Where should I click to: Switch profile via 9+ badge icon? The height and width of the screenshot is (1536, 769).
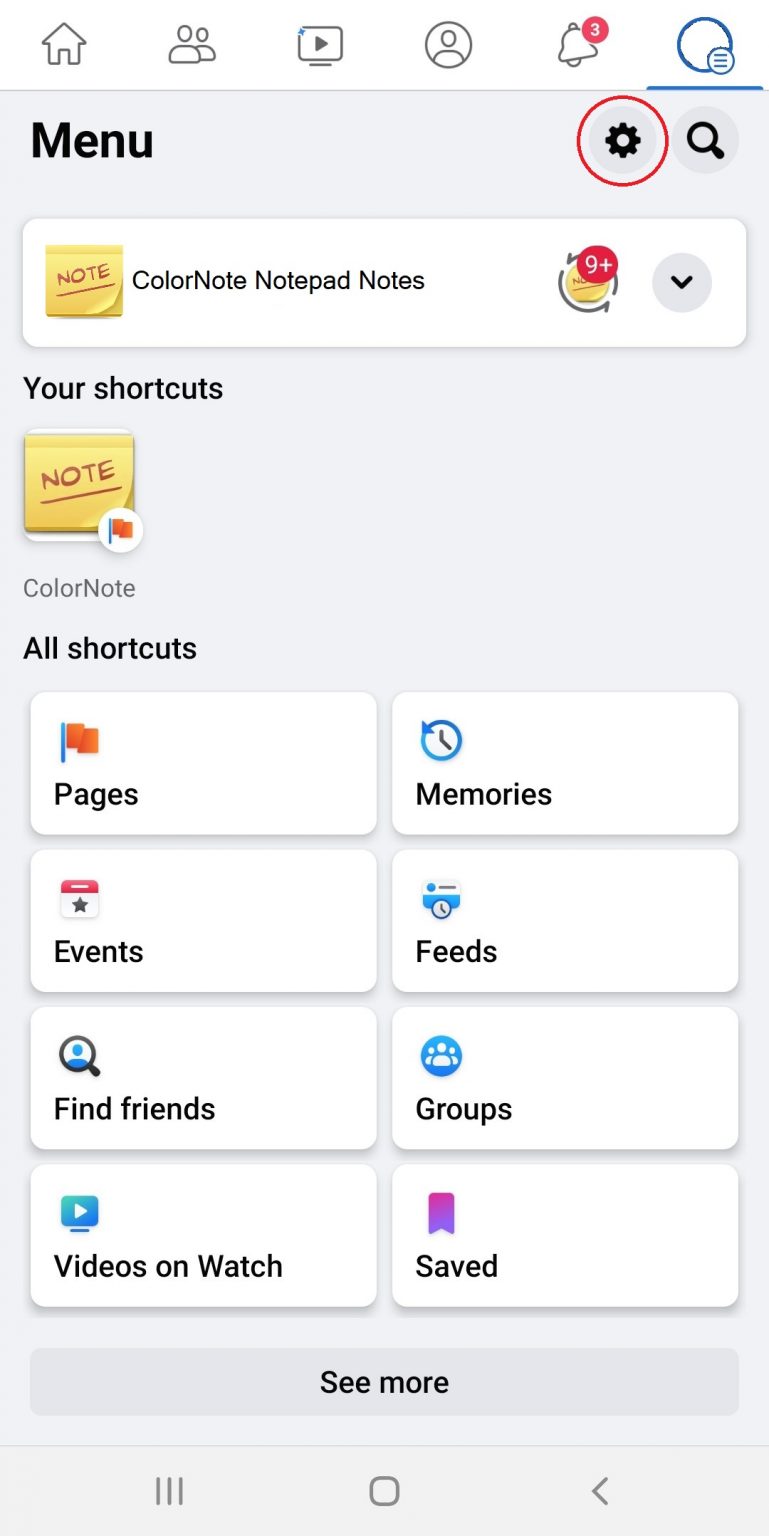pos(589,281)
